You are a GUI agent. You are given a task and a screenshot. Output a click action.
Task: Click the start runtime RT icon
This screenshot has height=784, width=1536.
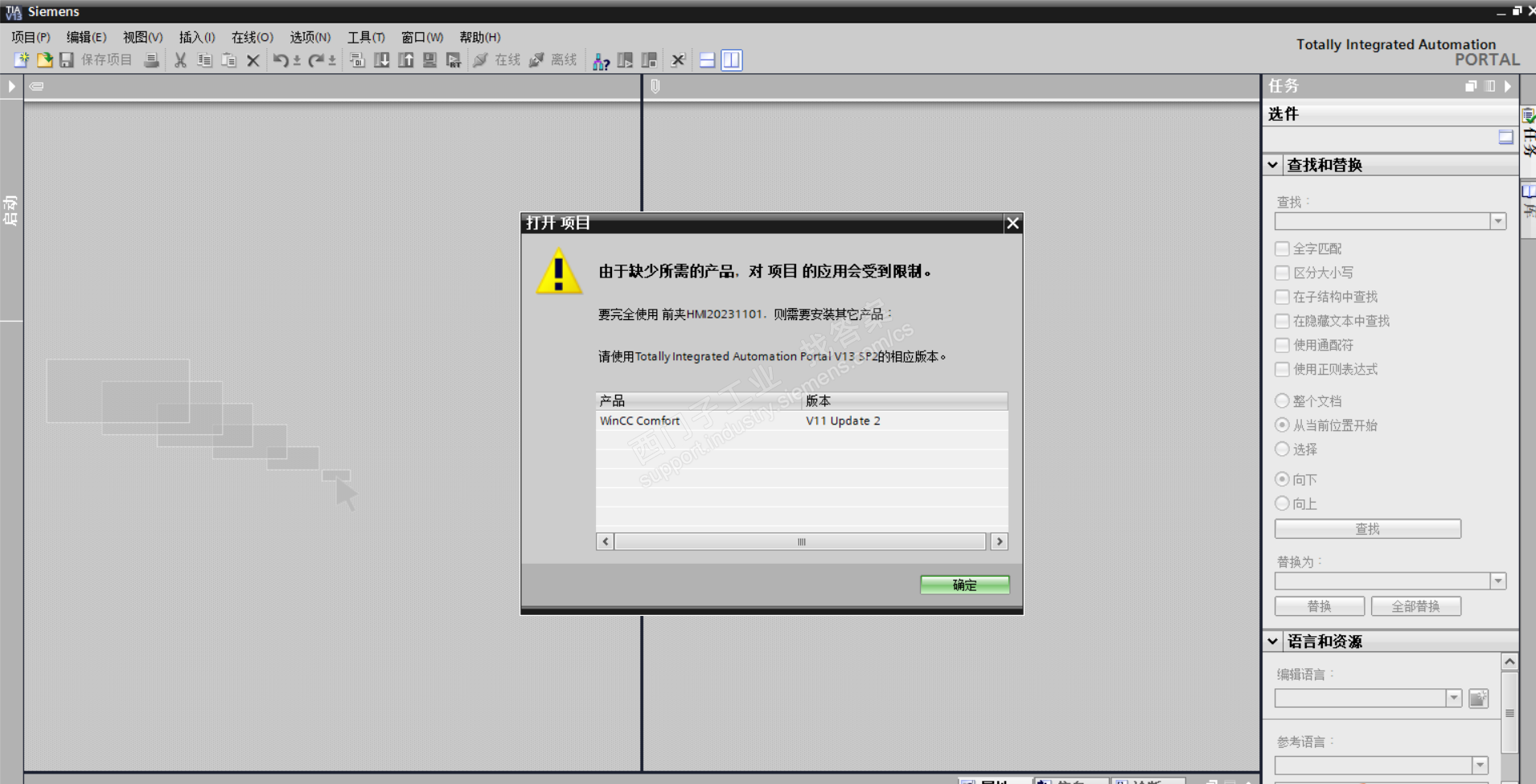(454, 60)
